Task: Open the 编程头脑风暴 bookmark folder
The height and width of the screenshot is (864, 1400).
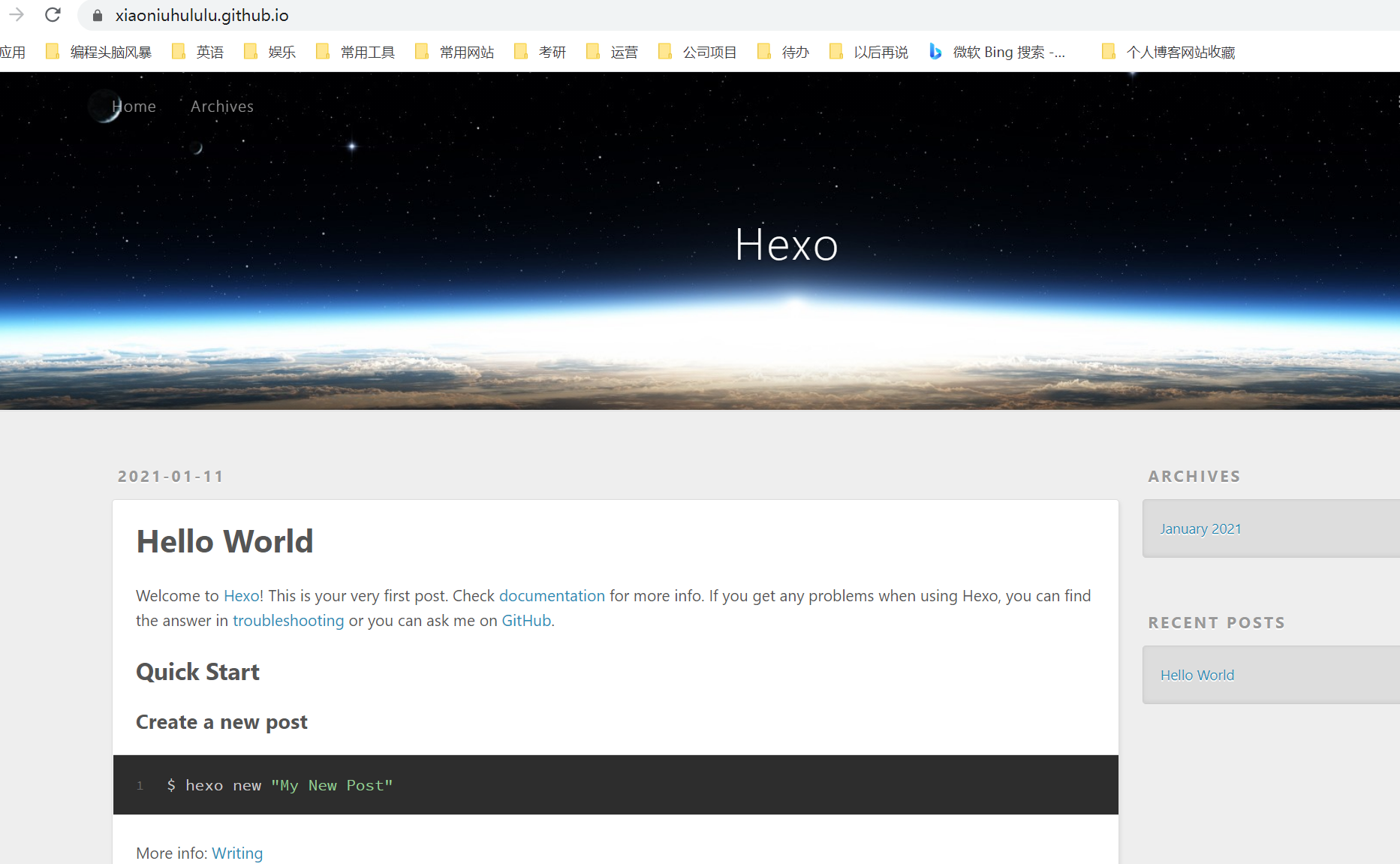Action: click(x=98, y=52)
